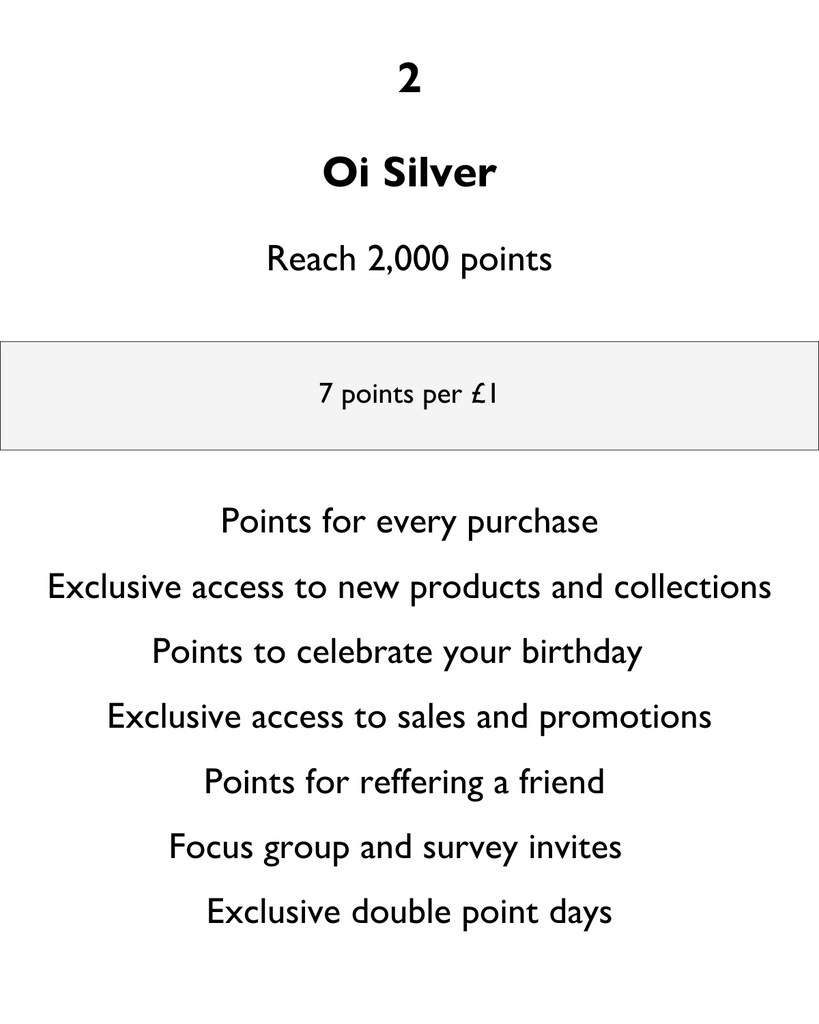Click the word Oi in the heading

(346, 173)
